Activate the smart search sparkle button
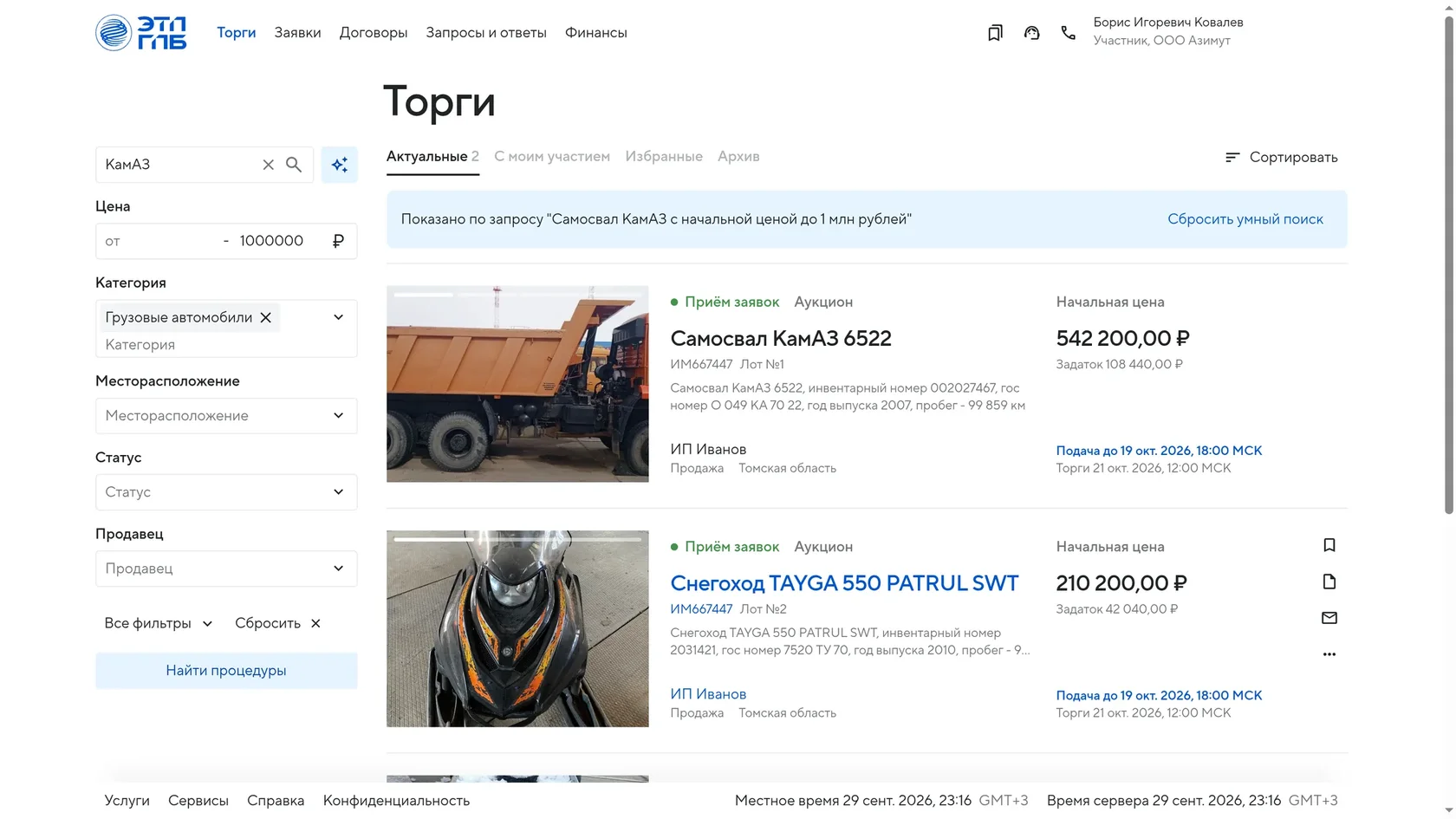1456x819 pixels. (340, 165)
